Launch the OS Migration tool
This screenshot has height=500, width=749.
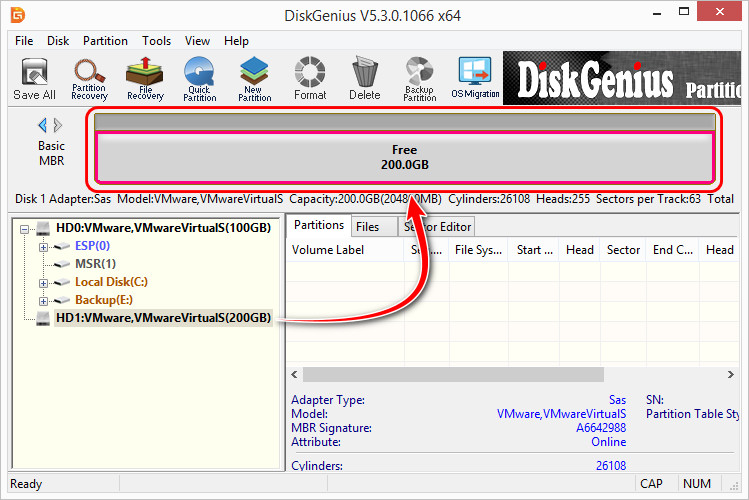click(475, 78)
